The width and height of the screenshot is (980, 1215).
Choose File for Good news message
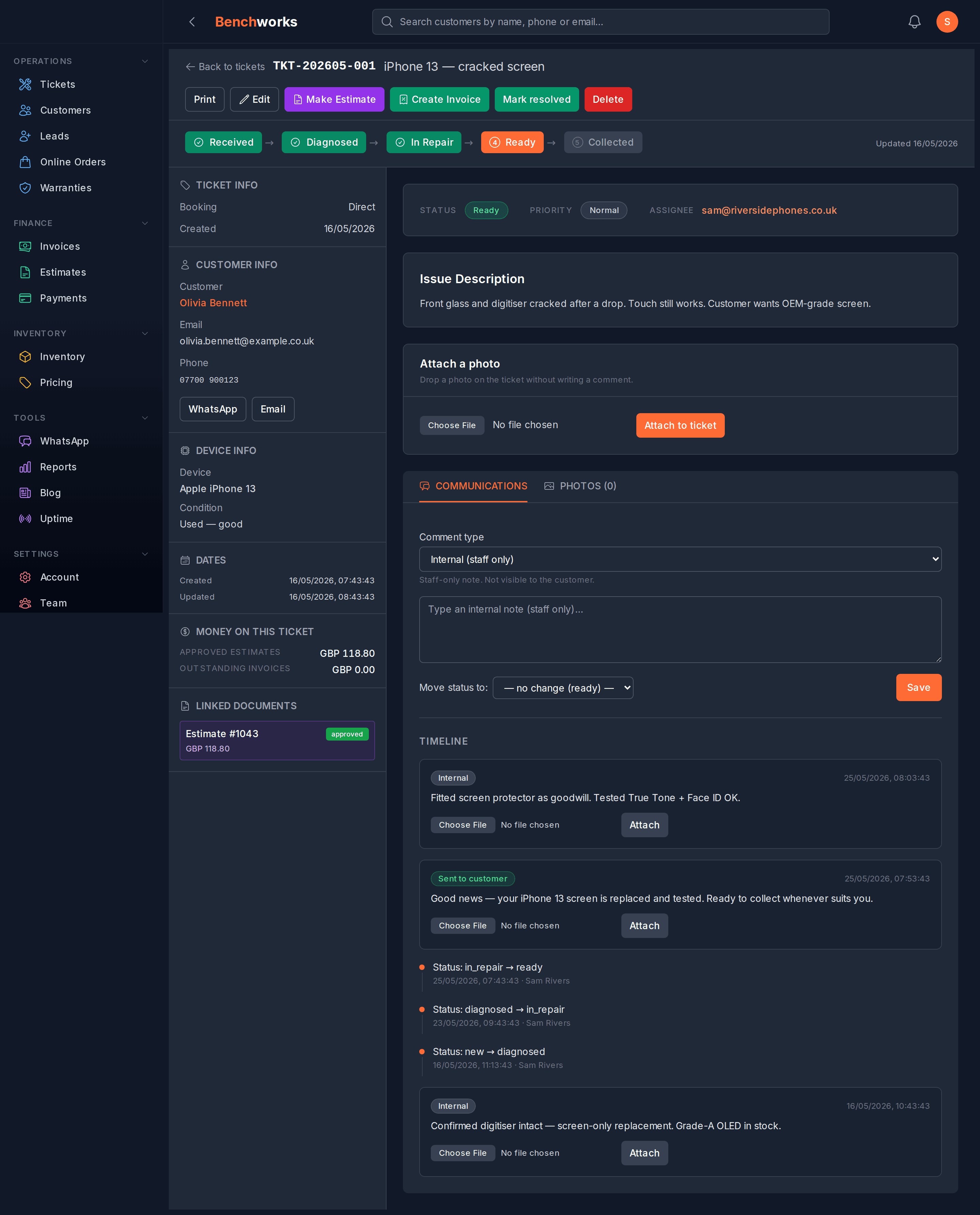463,926
